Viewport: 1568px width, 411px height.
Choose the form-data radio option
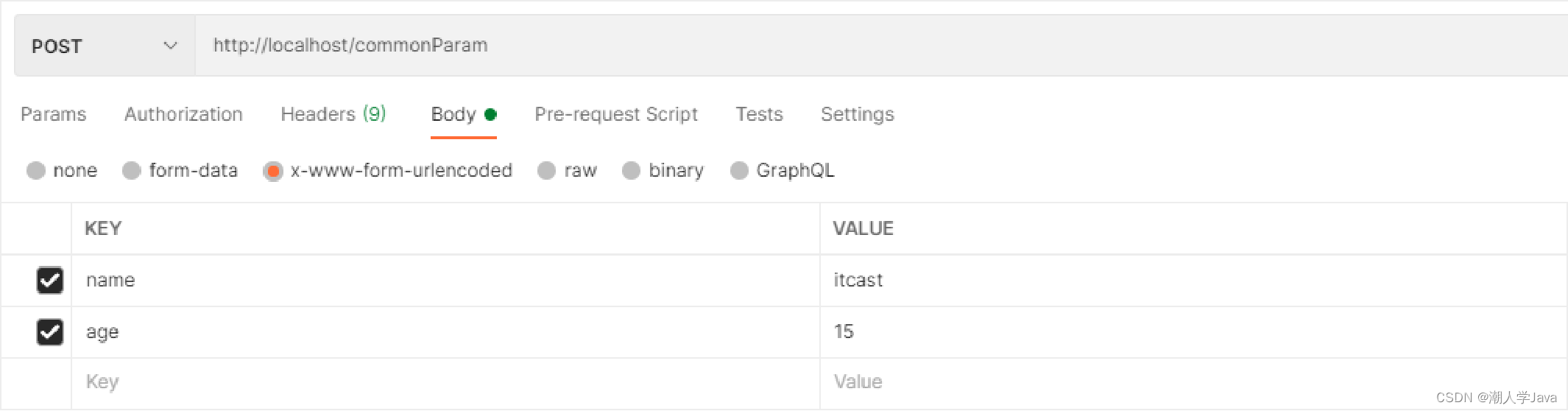(x=132, y=171)
